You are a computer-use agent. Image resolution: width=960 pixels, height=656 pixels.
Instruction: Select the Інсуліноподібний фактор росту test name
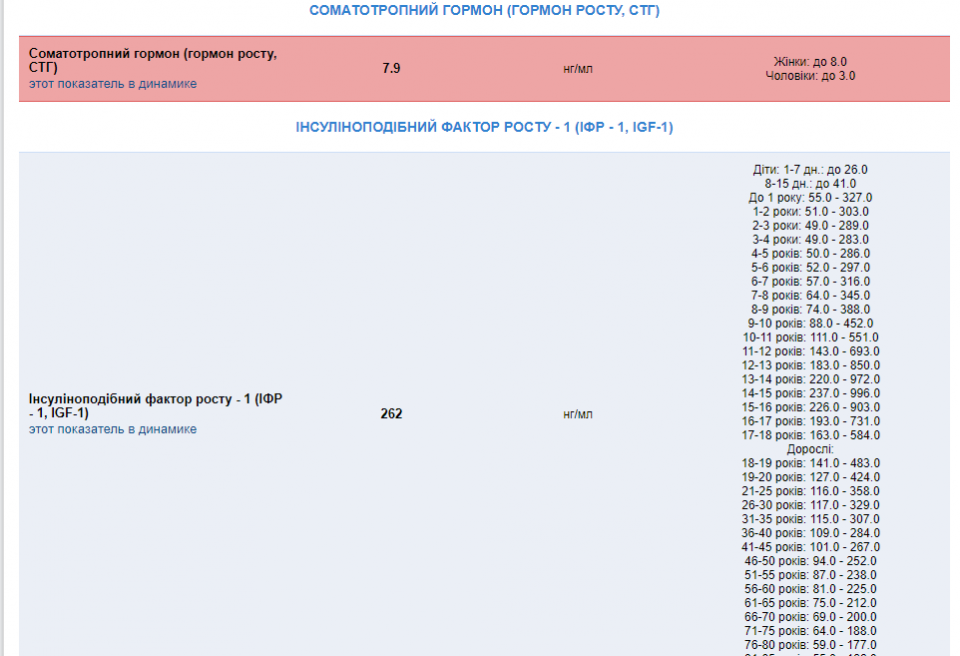click(155, 406)
